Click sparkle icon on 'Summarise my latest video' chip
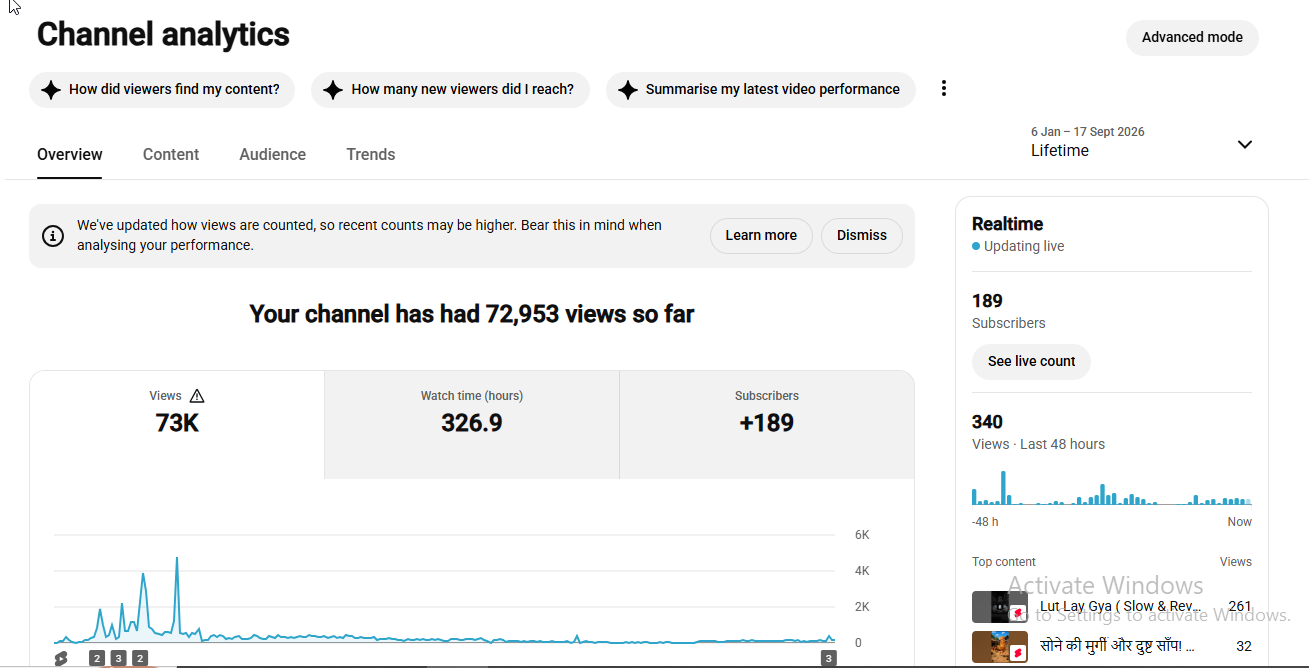Image resolution: width=1309 pixels, height=668 pixels. (627, 90)
